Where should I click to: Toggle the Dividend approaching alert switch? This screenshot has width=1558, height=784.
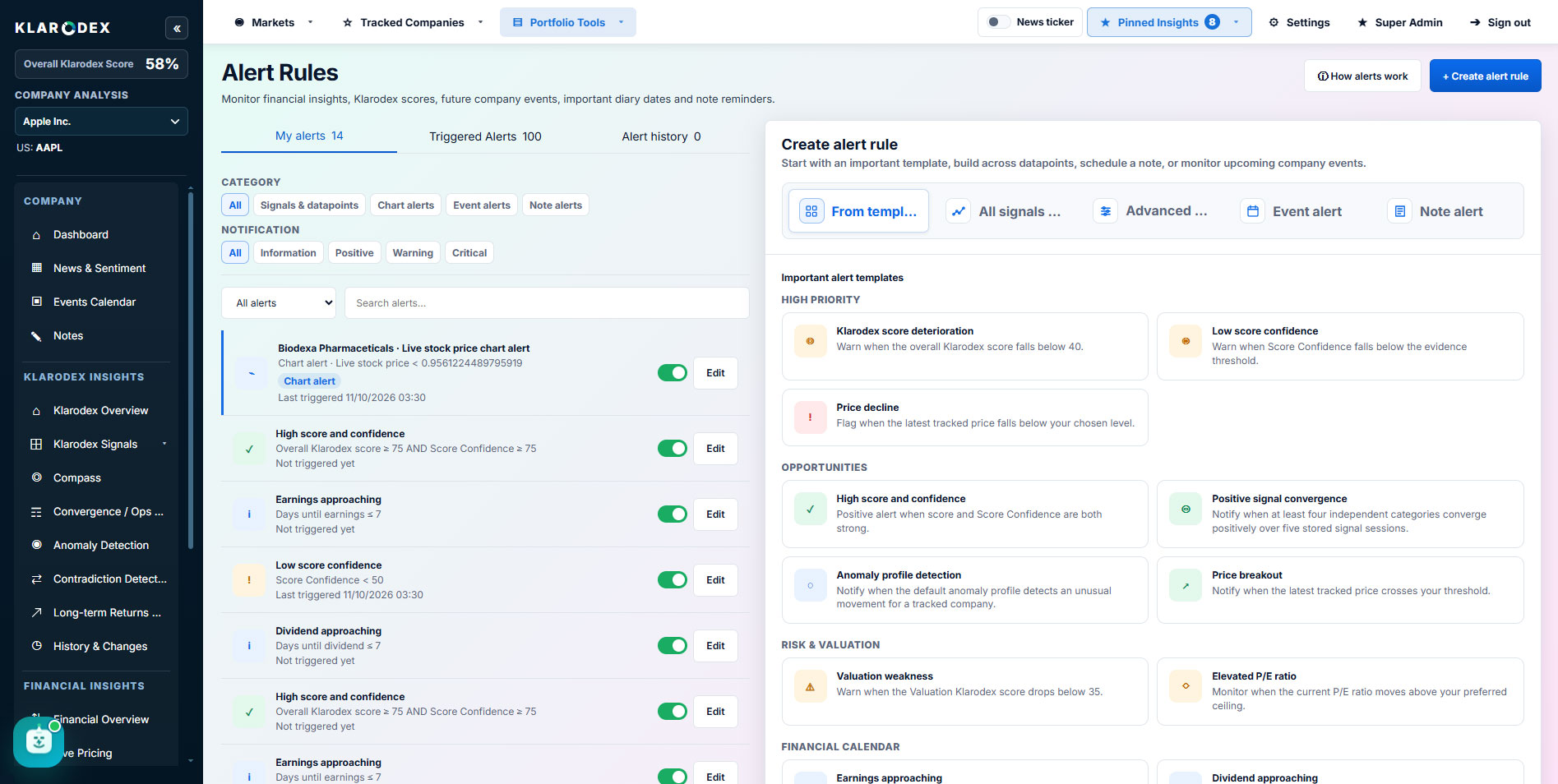coord(672,646)
